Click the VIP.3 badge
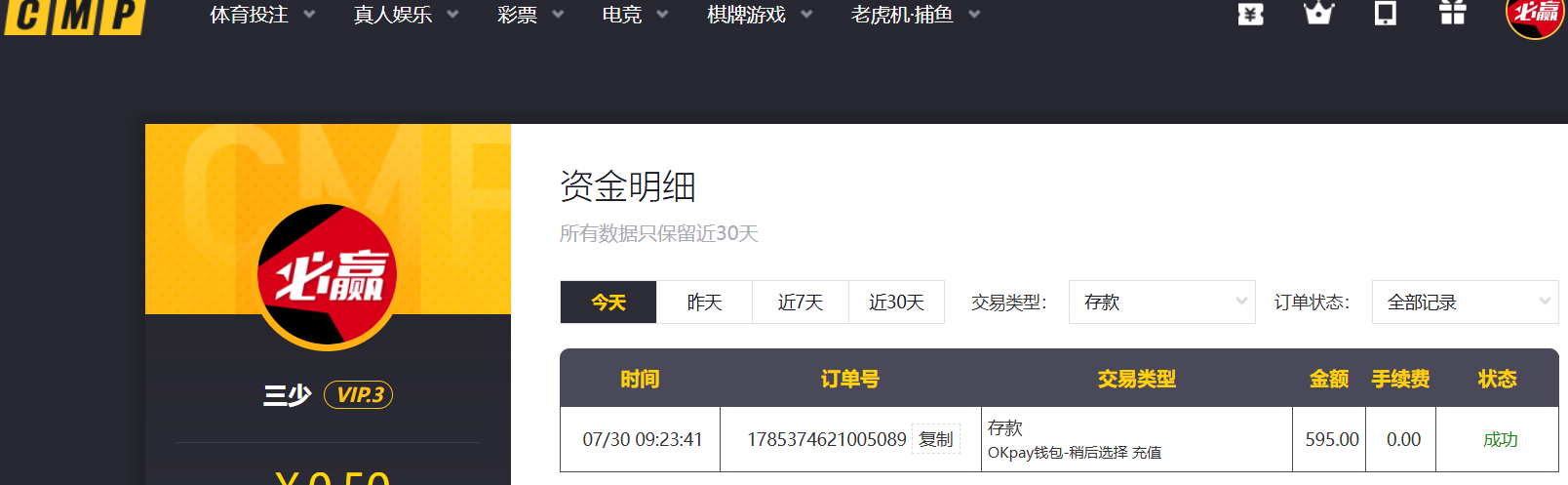 click(x=358, y=394)
